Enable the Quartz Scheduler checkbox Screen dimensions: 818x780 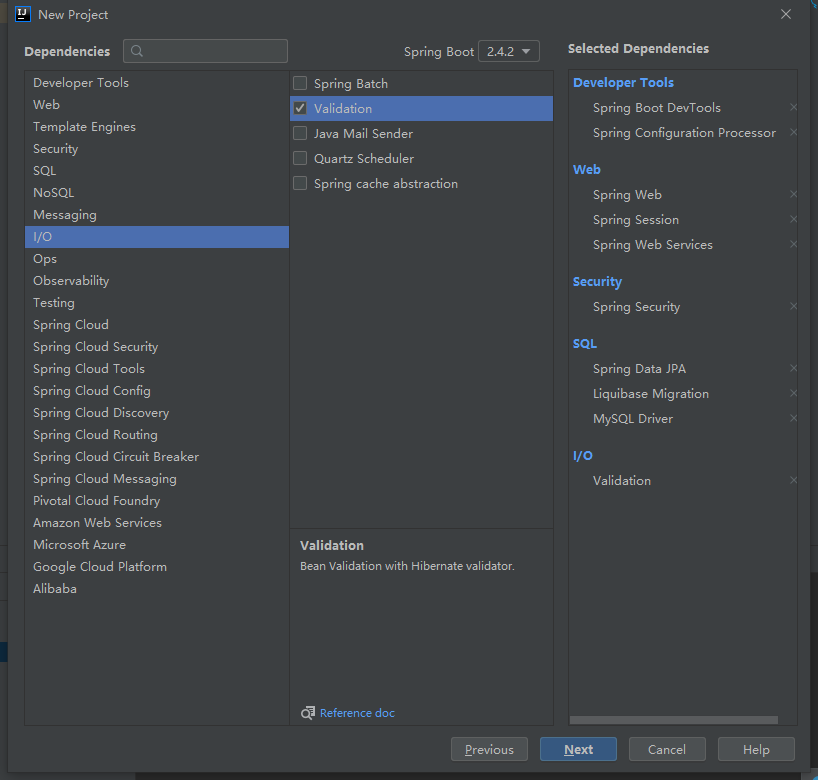click(x=300, y=159)
